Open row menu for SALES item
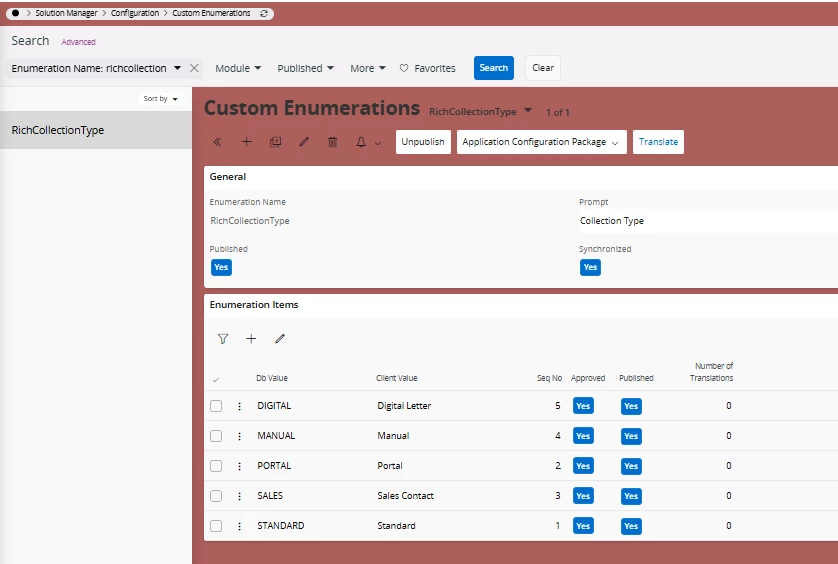The image size is (838, 564). tap(239, 496)
